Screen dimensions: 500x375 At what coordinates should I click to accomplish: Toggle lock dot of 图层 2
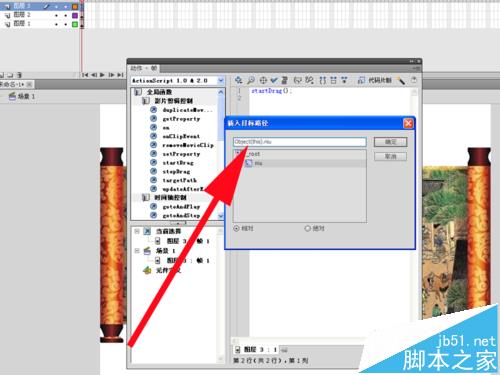tap(66, 15)
